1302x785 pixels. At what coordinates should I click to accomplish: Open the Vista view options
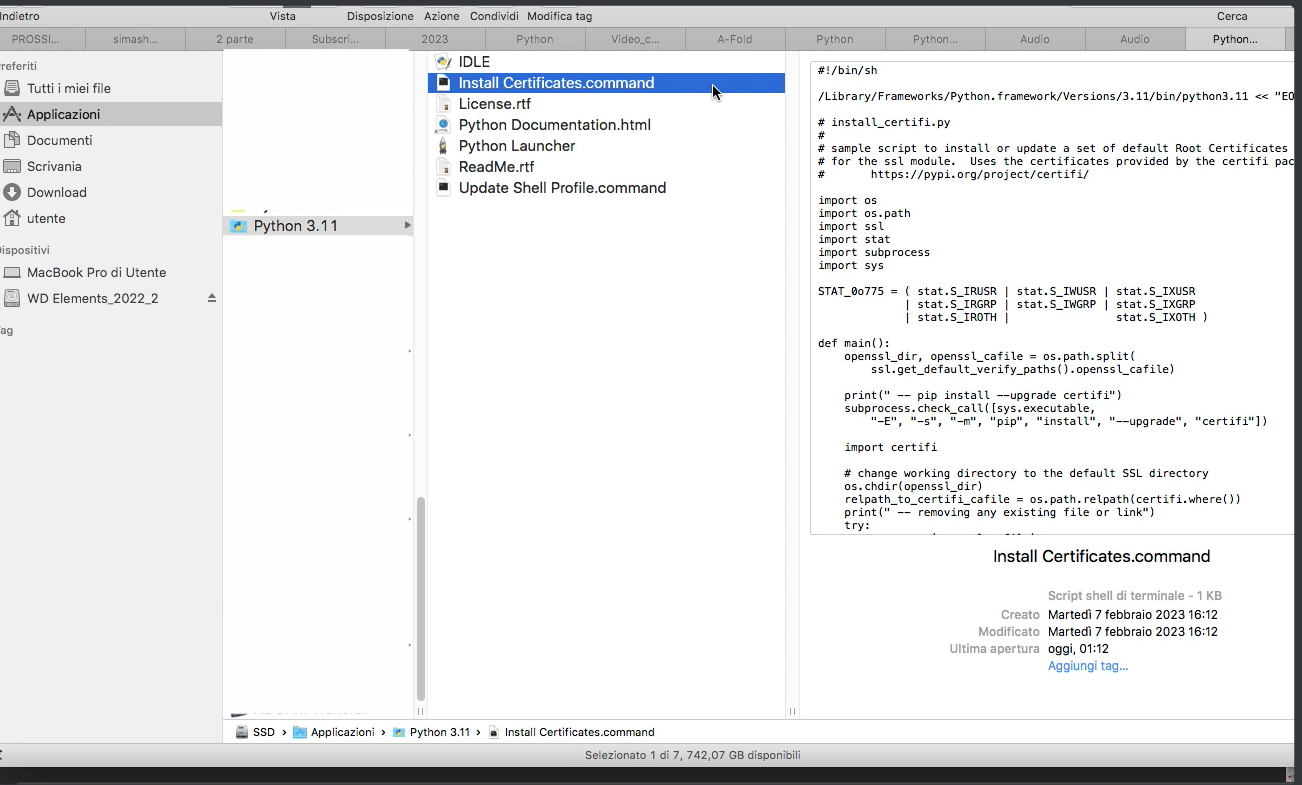pyautogui.click(x=283, y=16)
